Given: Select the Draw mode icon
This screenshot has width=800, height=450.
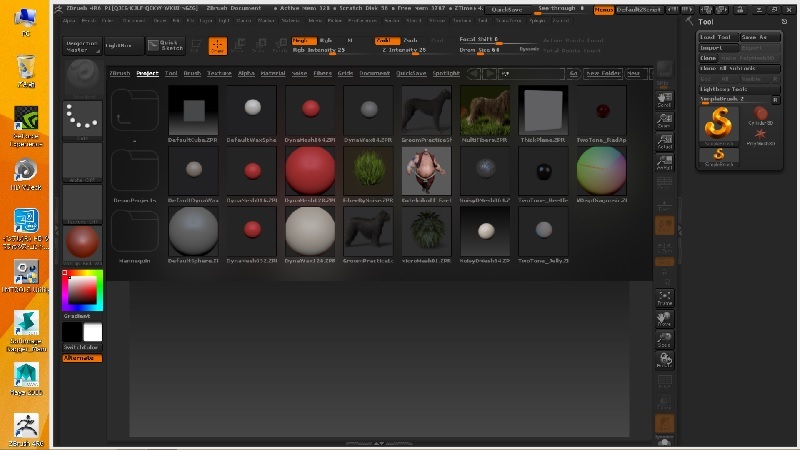Looking at the screenshot, I should click(x=218, y=45).
